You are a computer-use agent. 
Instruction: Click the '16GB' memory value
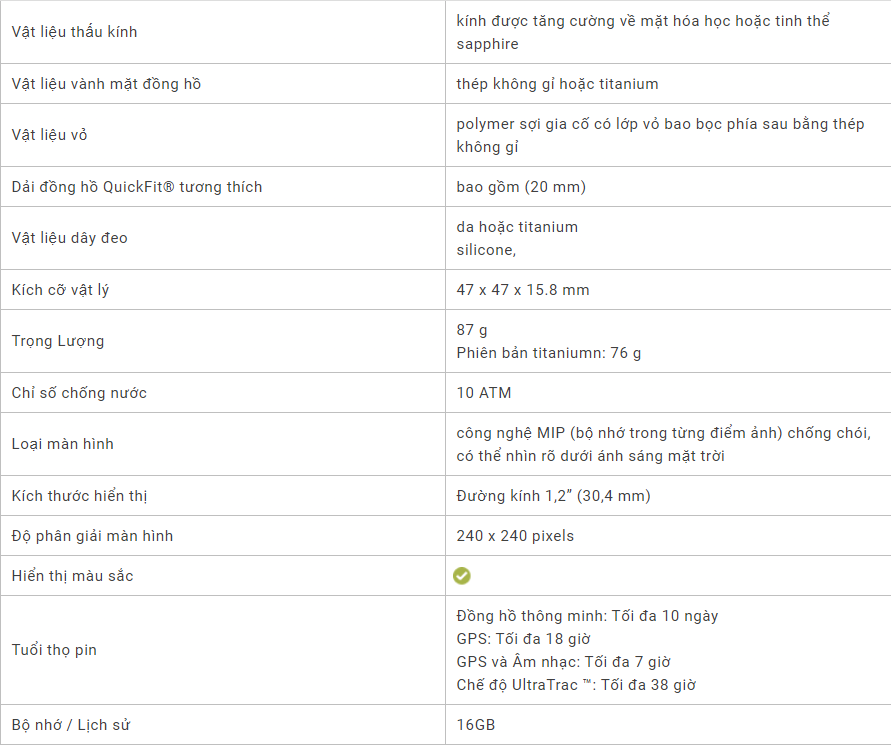point(476,725)
